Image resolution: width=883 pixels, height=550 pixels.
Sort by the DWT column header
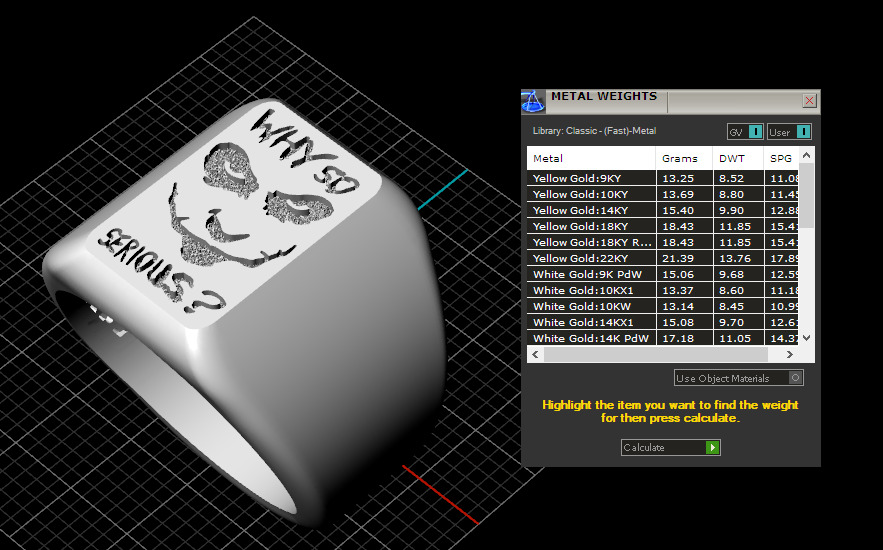[738, 158]
